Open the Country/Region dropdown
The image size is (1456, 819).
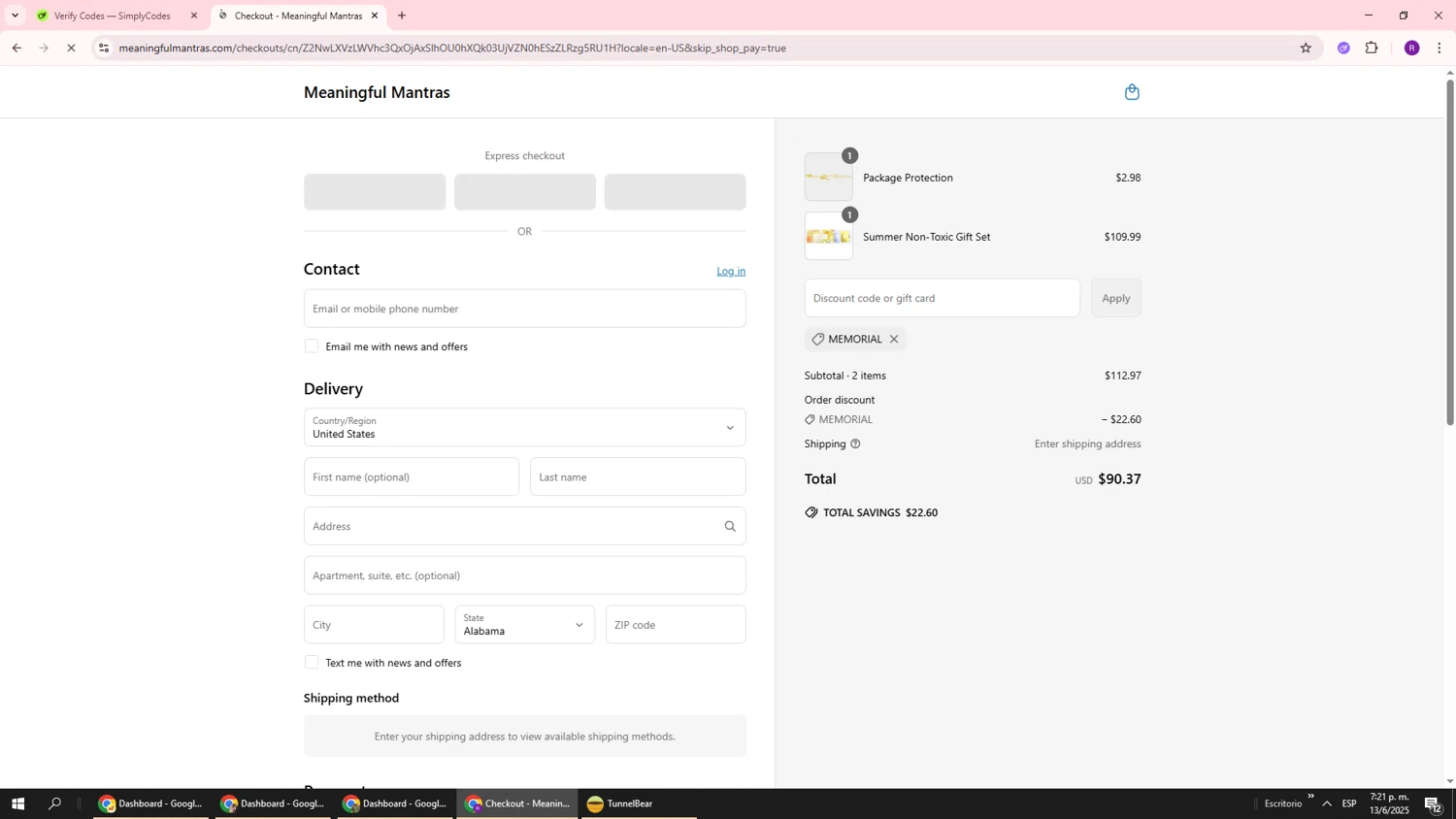[x=525, y=428]
